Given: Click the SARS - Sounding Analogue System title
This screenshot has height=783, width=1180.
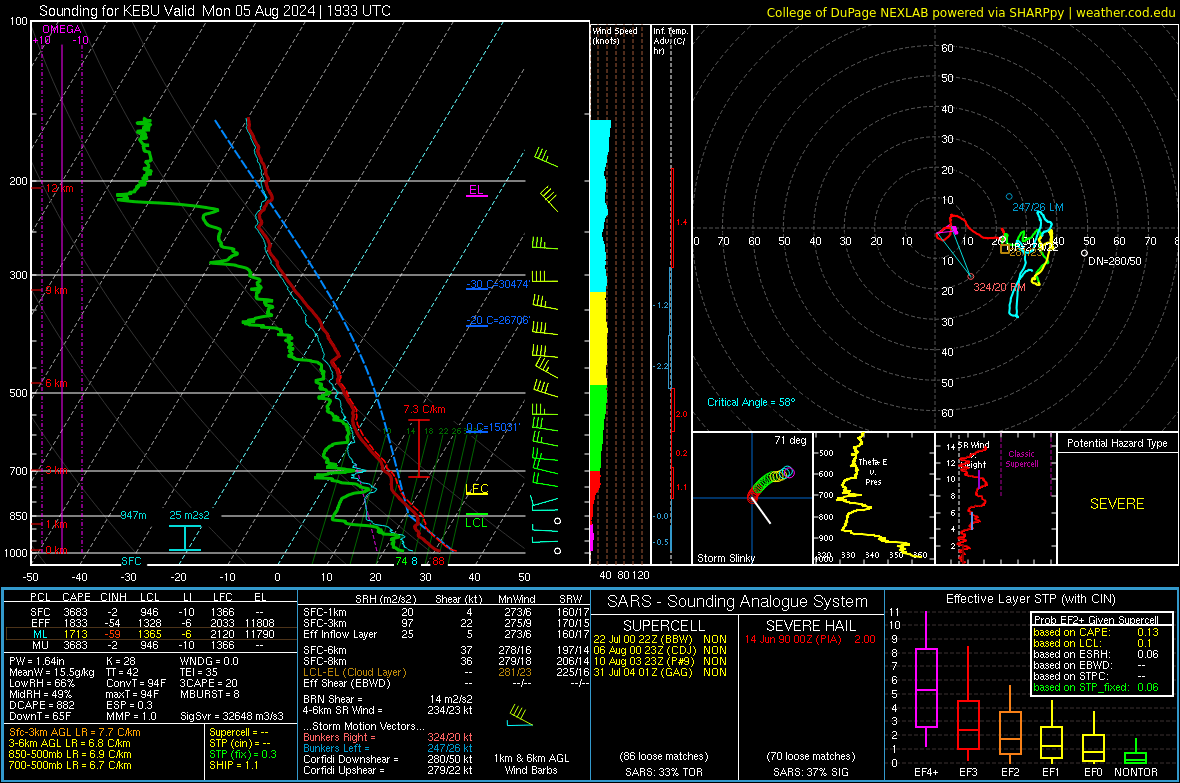Looking at the screenshot, I should click(x=738, y=602).
